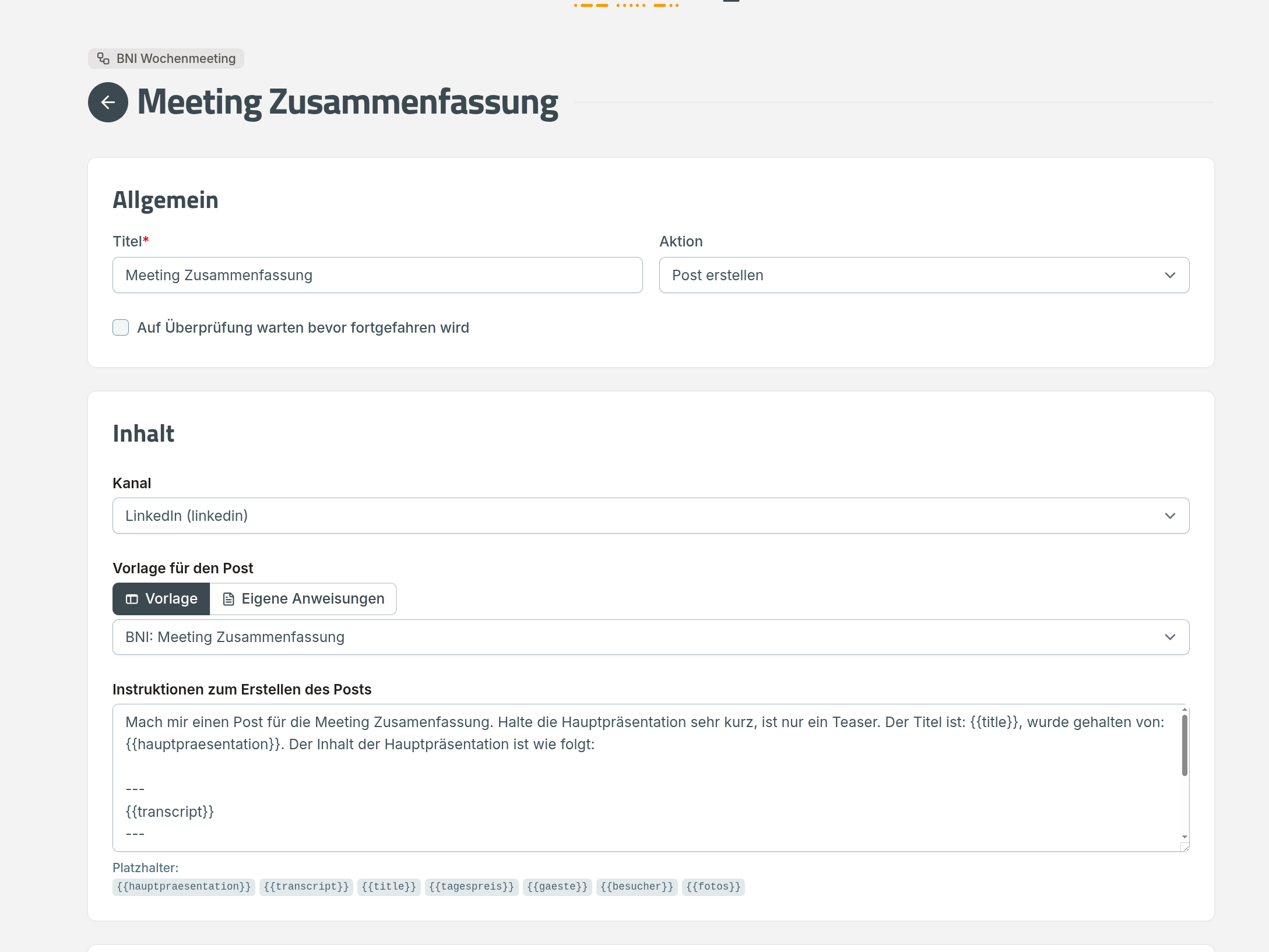
Task: Click the {{tagespreis}} placeholder chip
Action: 472,887
